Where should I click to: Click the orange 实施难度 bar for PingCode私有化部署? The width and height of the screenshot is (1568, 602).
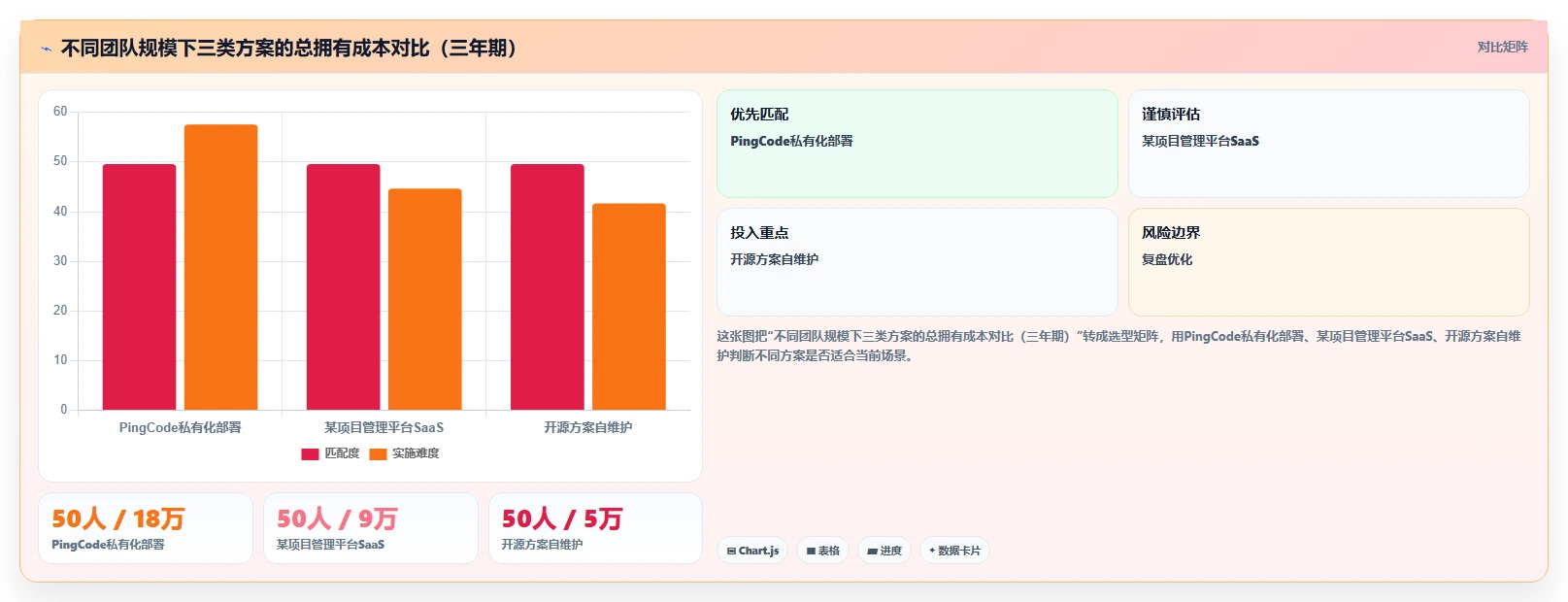[221, 267]
